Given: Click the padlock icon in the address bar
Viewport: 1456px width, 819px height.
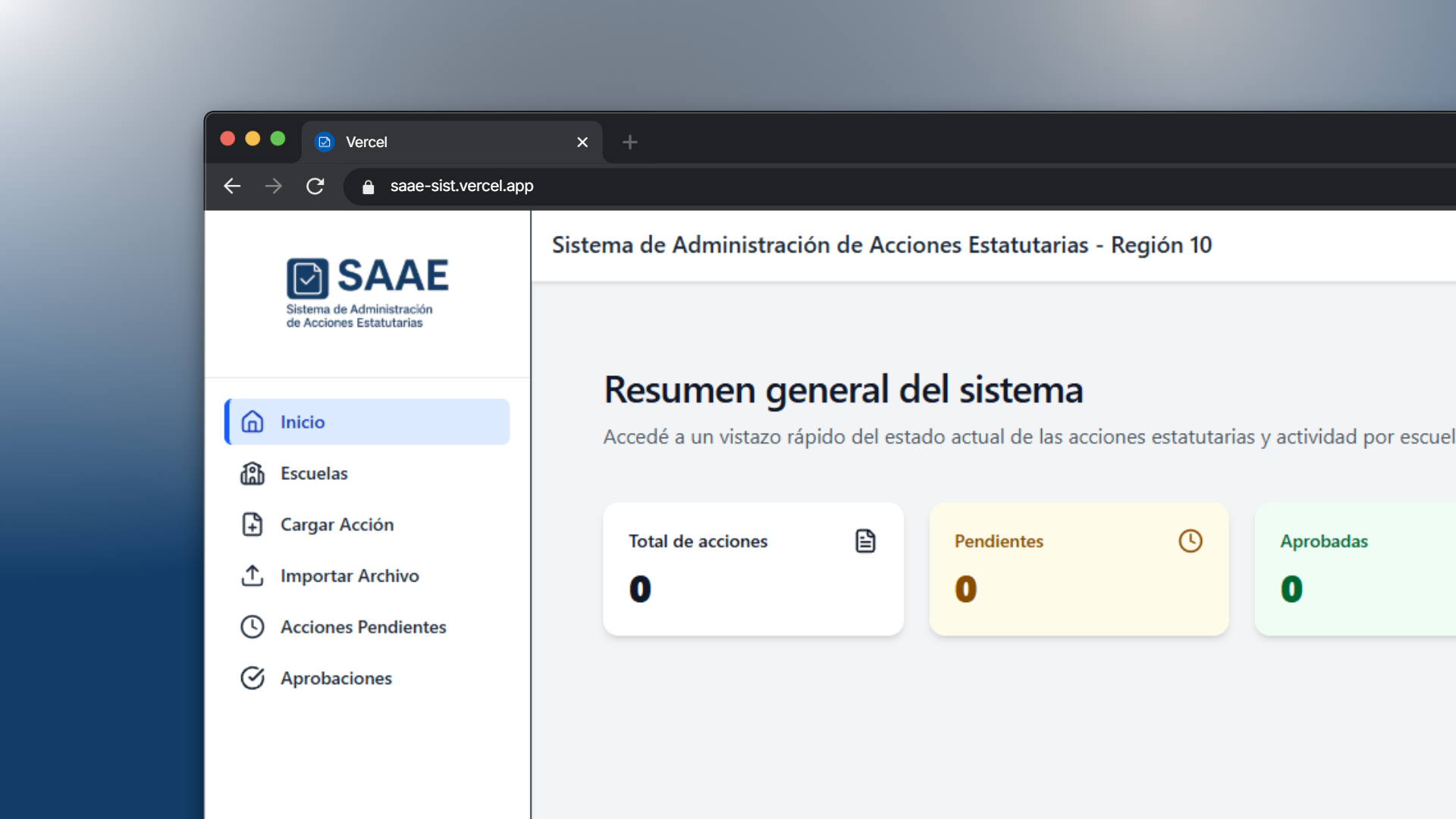Looking at the screenshot, I should pyautogui.click(x=369, y=186).
